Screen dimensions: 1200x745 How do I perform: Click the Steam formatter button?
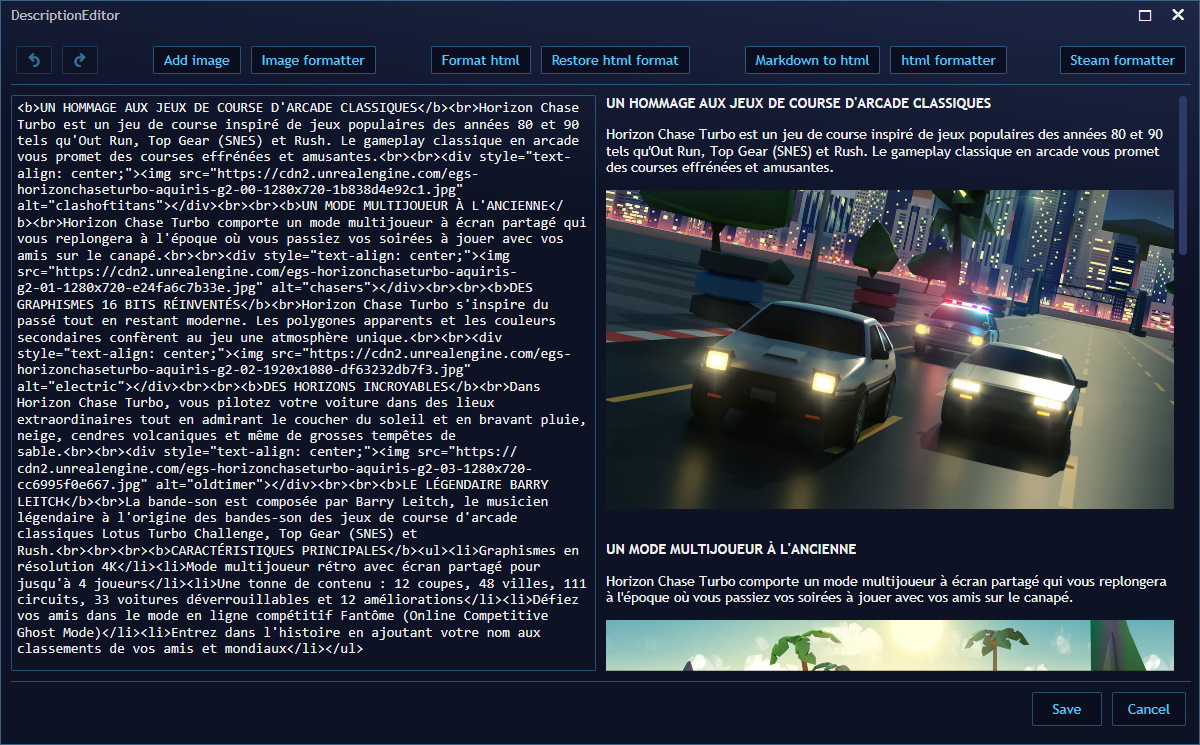(1122, 60)
